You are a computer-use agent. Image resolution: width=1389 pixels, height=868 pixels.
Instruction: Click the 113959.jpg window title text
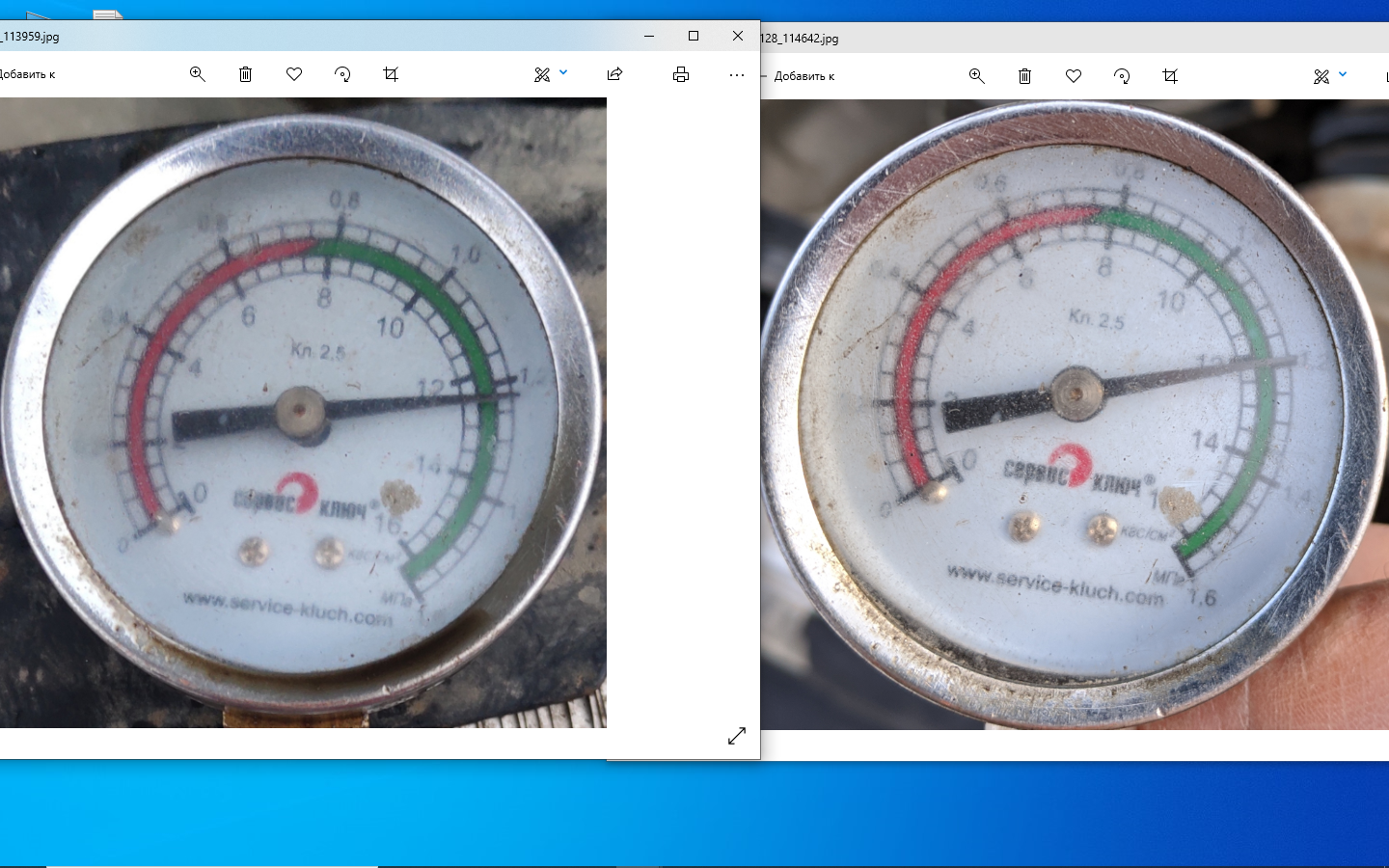tap(30, 37)
